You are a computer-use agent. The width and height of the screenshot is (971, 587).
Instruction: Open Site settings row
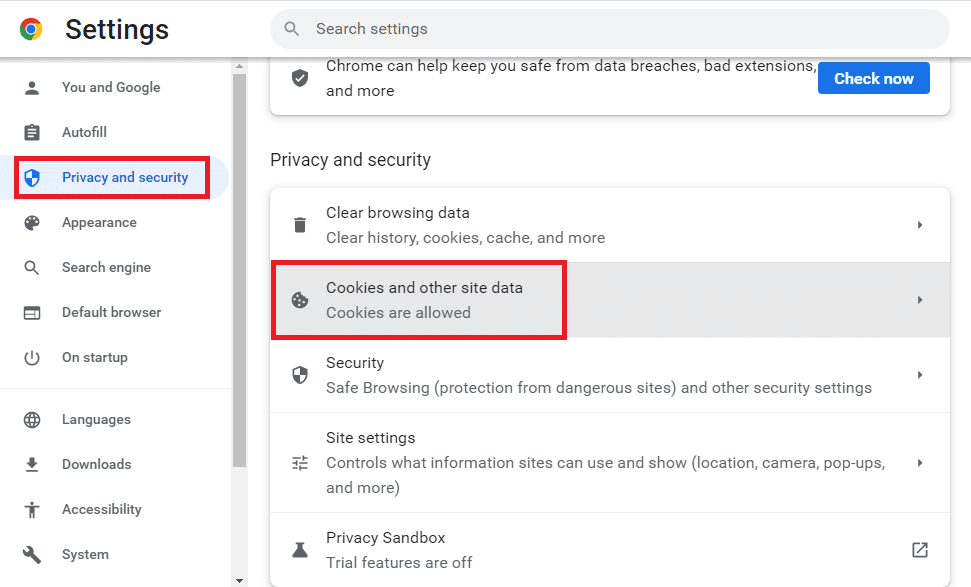point(610,463)
